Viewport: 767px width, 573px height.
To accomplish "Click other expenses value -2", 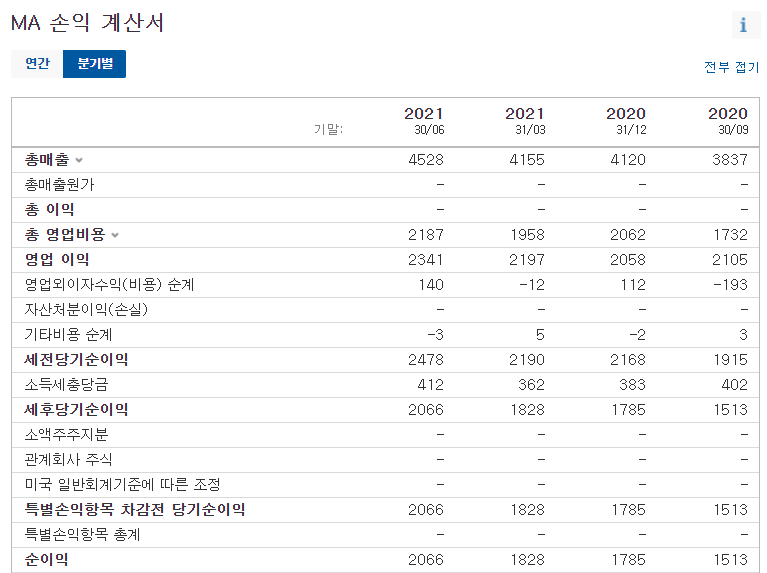I will pos(637,334).
